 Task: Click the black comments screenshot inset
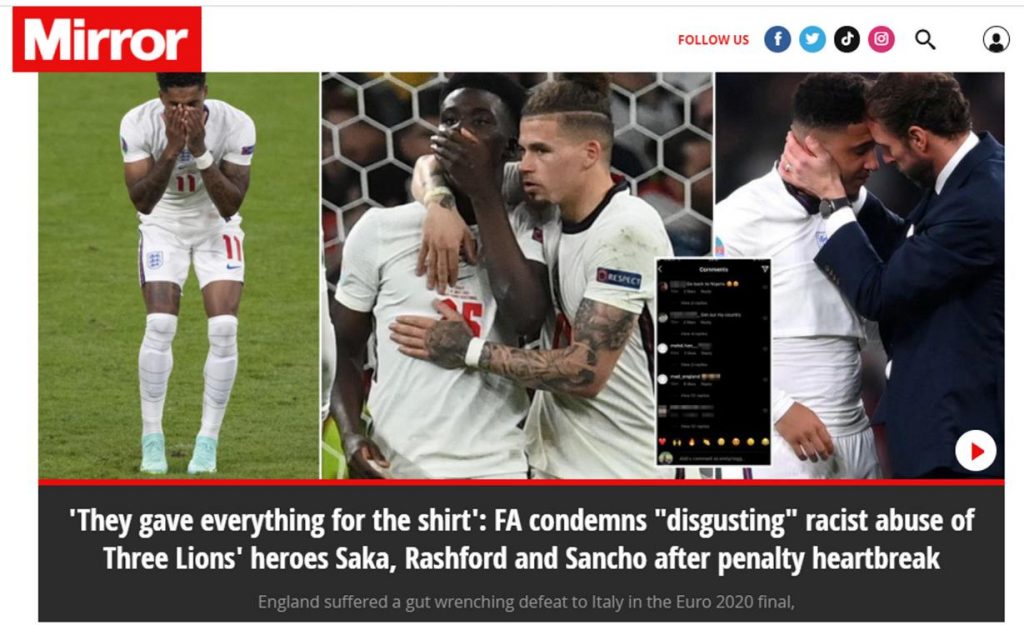(x=713, y=362)
